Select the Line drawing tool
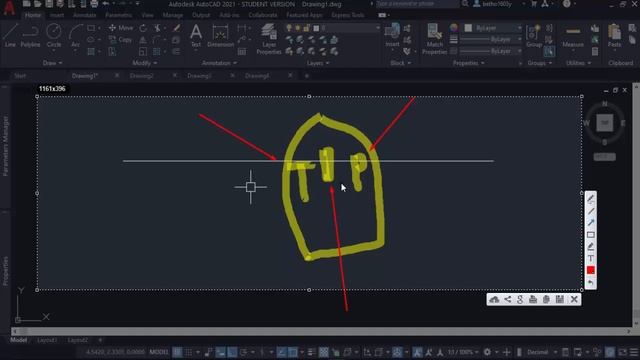Viewport: 640px width, 360px height. 10,35
